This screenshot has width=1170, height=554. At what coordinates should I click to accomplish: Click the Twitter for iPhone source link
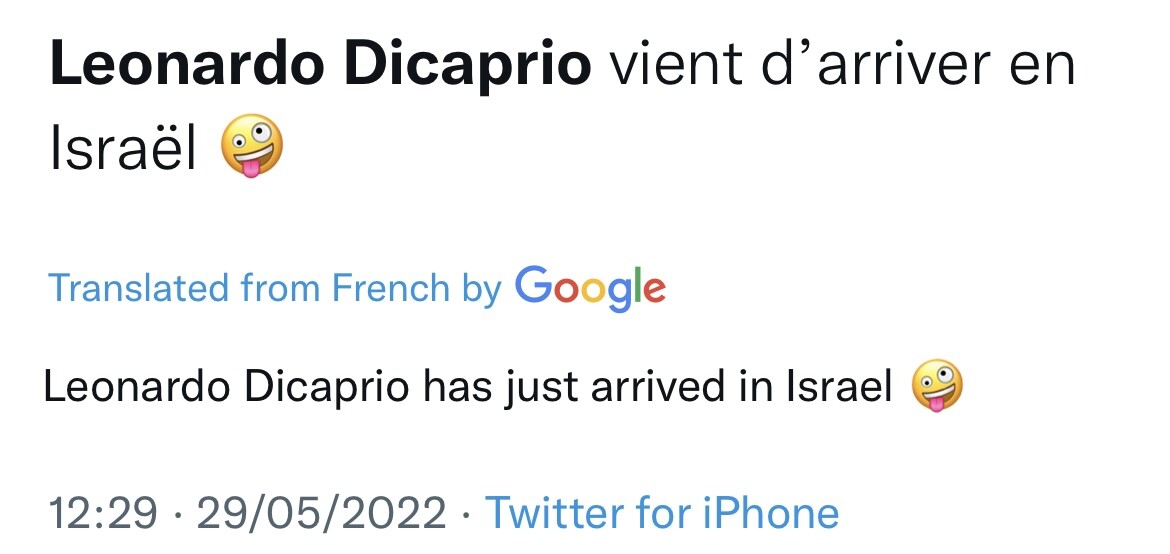[x=662, y=513]
